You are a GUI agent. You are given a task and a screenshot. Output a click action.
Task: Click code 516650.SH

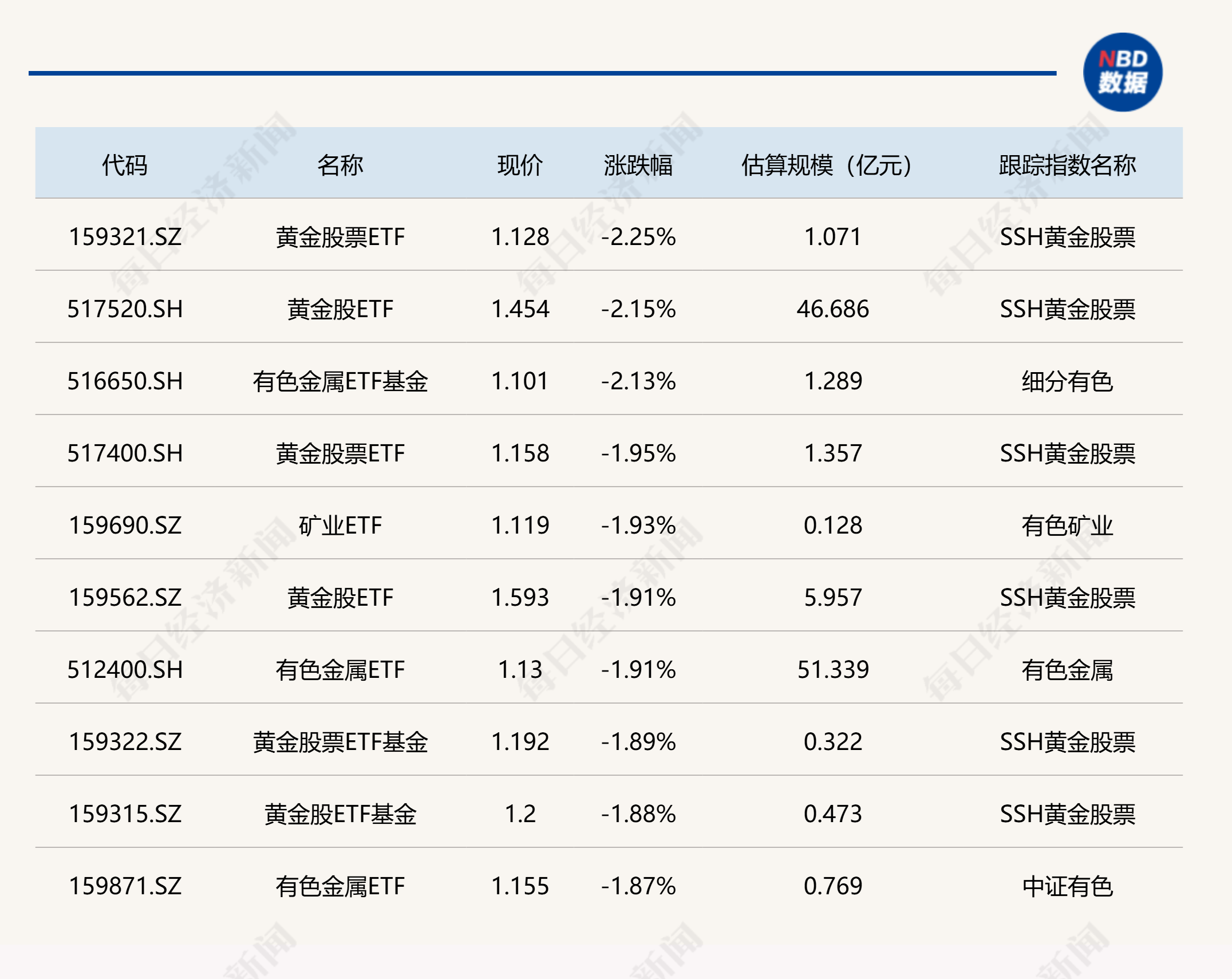tap(125, 381)
